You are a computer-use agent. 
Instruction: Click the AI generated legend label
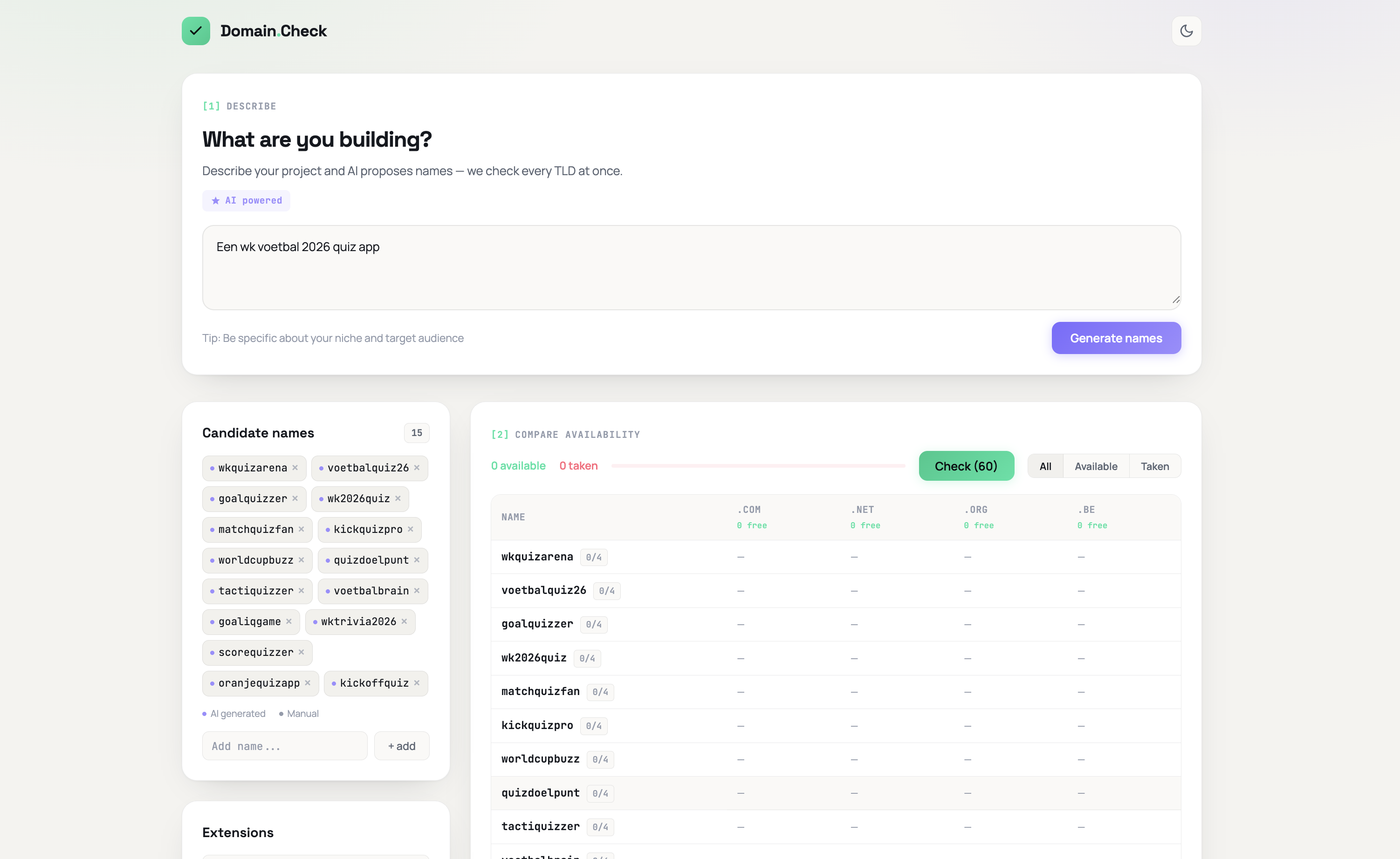(x=238, y=714)
